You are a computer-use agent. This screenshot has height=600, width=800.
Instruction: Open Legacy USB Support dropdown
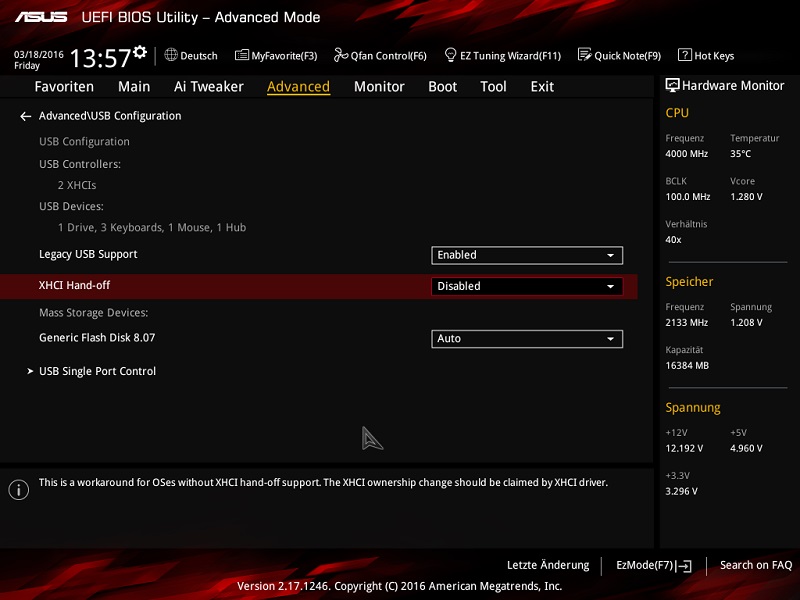point(527,255)
